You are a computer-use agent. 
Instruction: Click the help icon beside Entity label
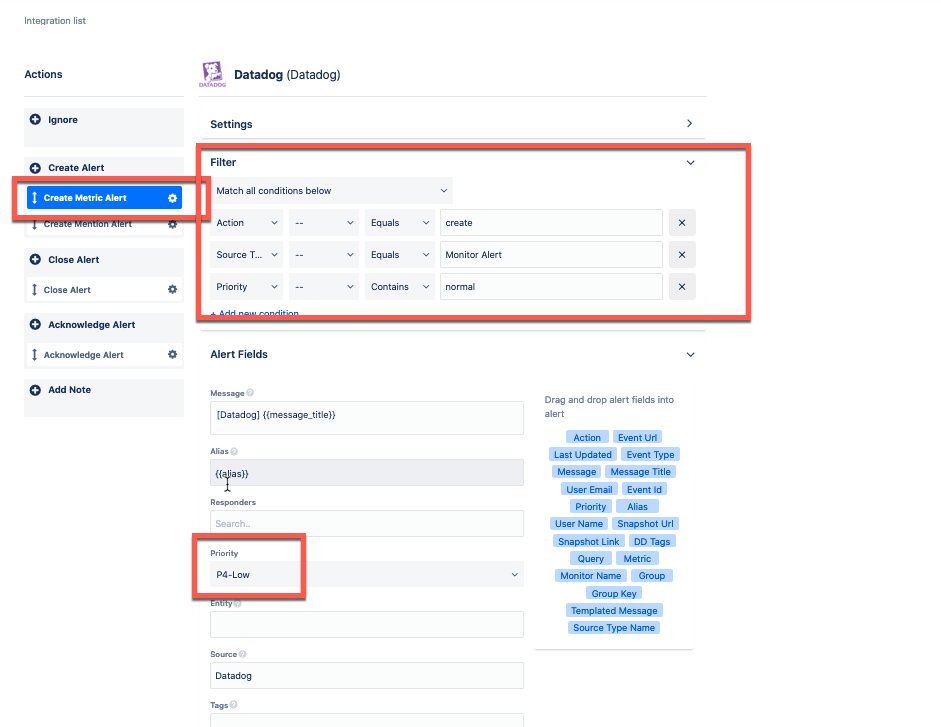(x=238, y=603)
